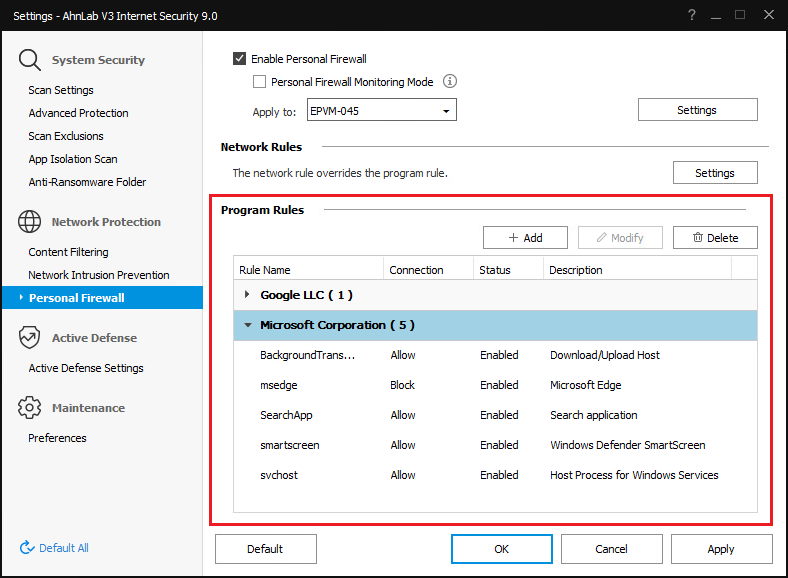Click the Cancel button
Screen dimensions: 788x578
[x=612, y=549]
